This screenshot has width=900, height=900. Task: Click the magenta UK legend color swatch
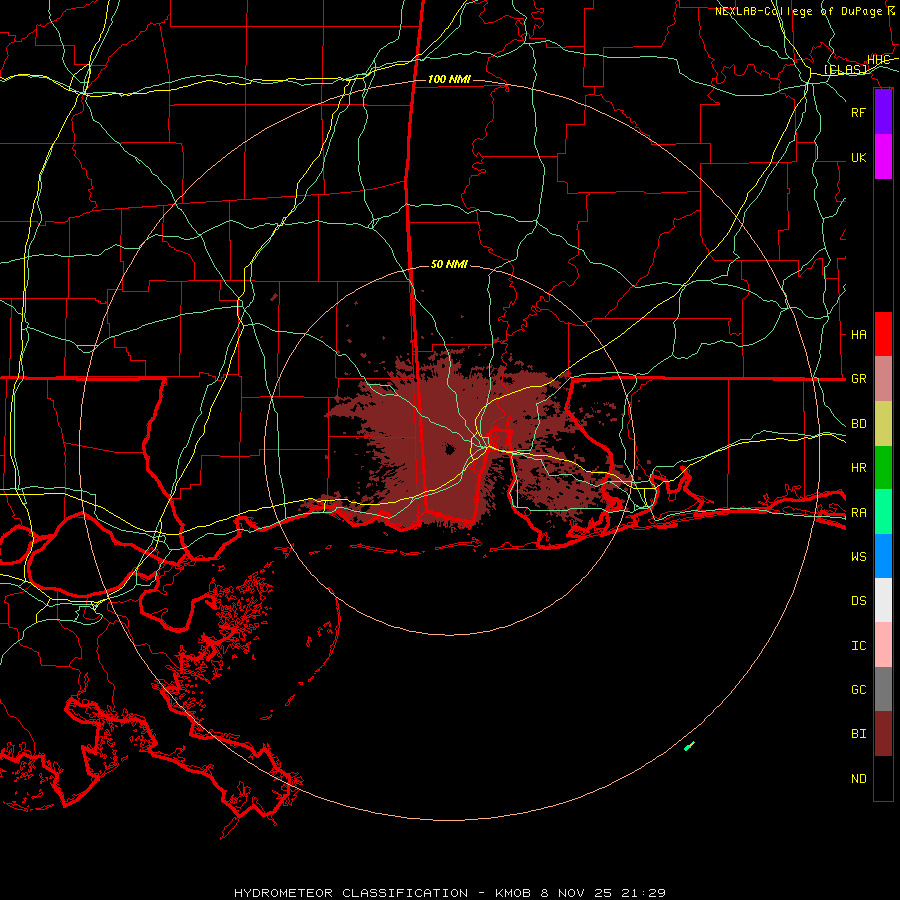[x=883, y=157]
